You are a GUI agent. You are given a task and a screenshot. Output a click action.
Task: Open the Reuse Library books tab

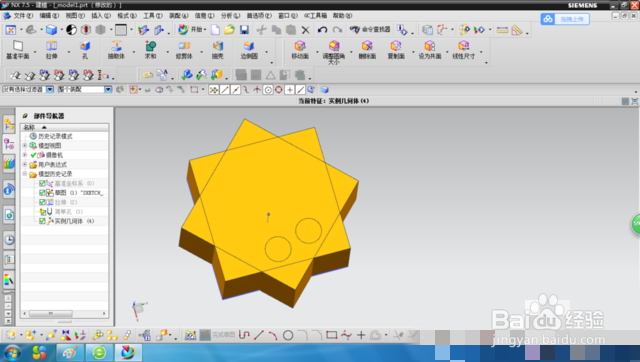pyautogui.click(x=9, y=164)
